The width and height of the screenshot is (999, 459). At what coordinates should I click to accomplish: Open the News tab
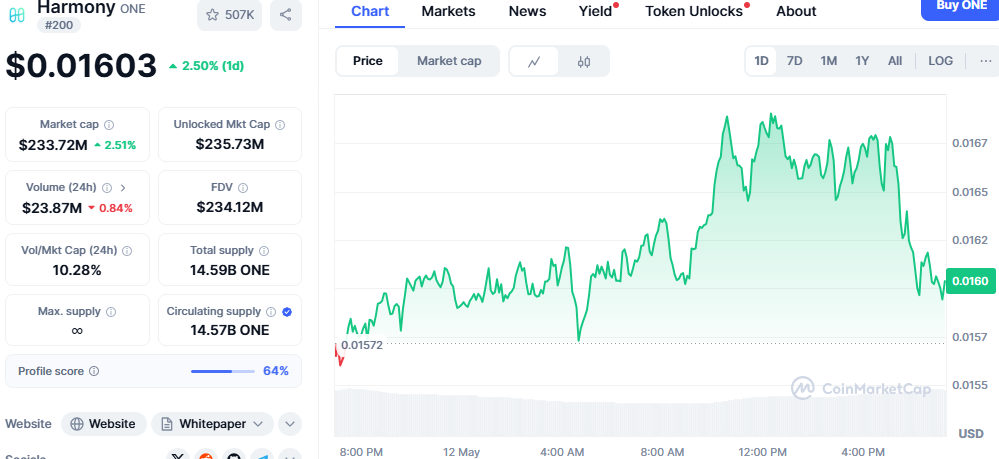coord(528,11)
